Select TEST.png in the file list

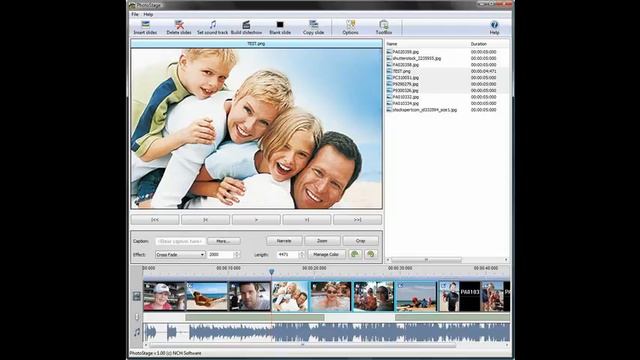click(402, 71)
